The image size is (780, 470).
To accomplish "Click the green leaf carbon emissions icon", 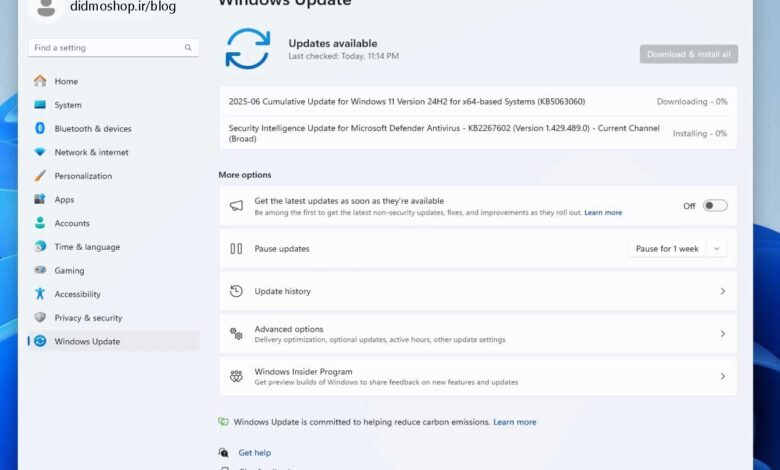I will (x=223, y=422).
